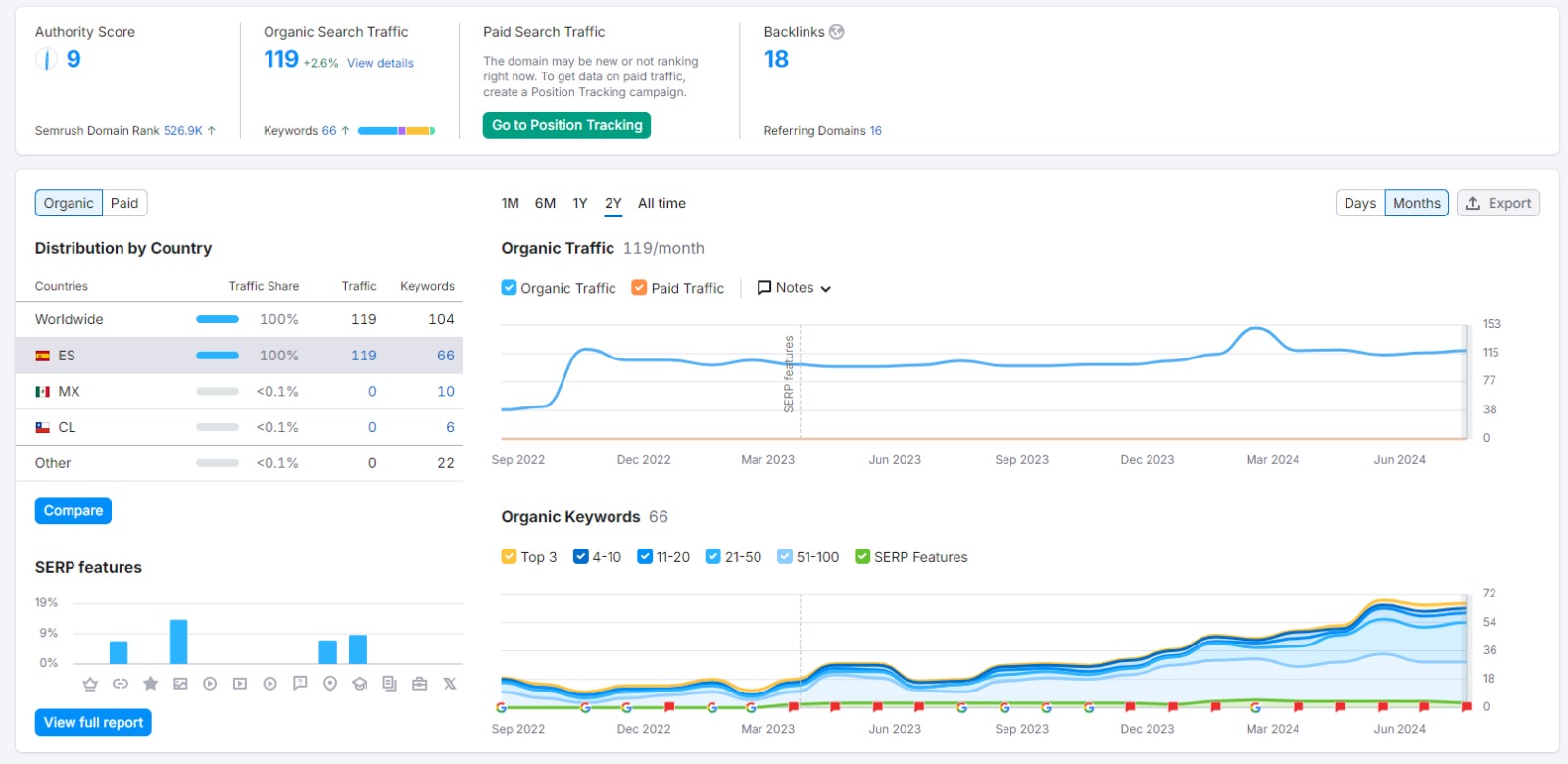1568x764 pixels.
Task: Click the crown featured snippet SERP icon
Action: (90, 684)
